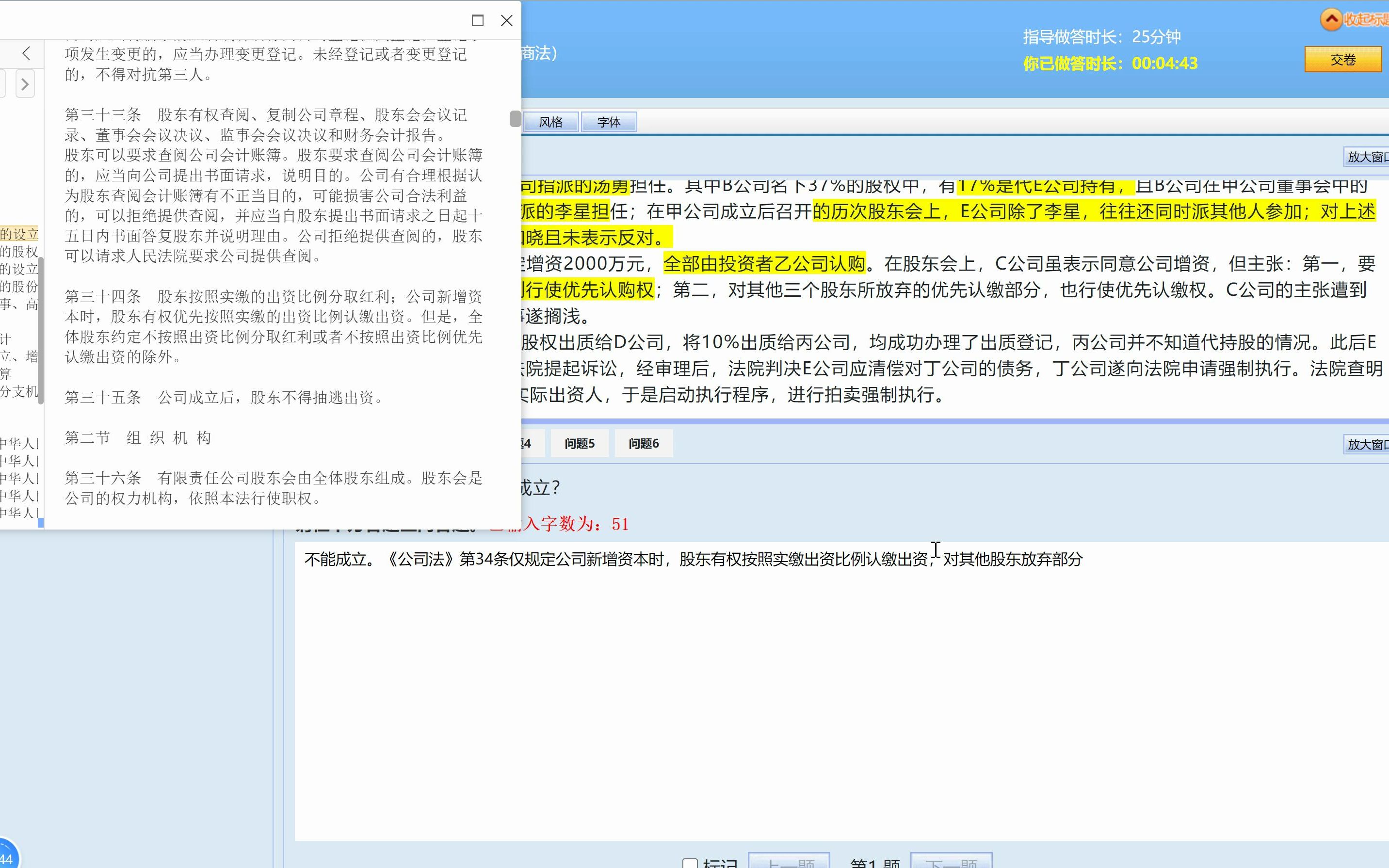1389x868 pixels.
Task: Open the 字体 font option
Action: point(609,122)
